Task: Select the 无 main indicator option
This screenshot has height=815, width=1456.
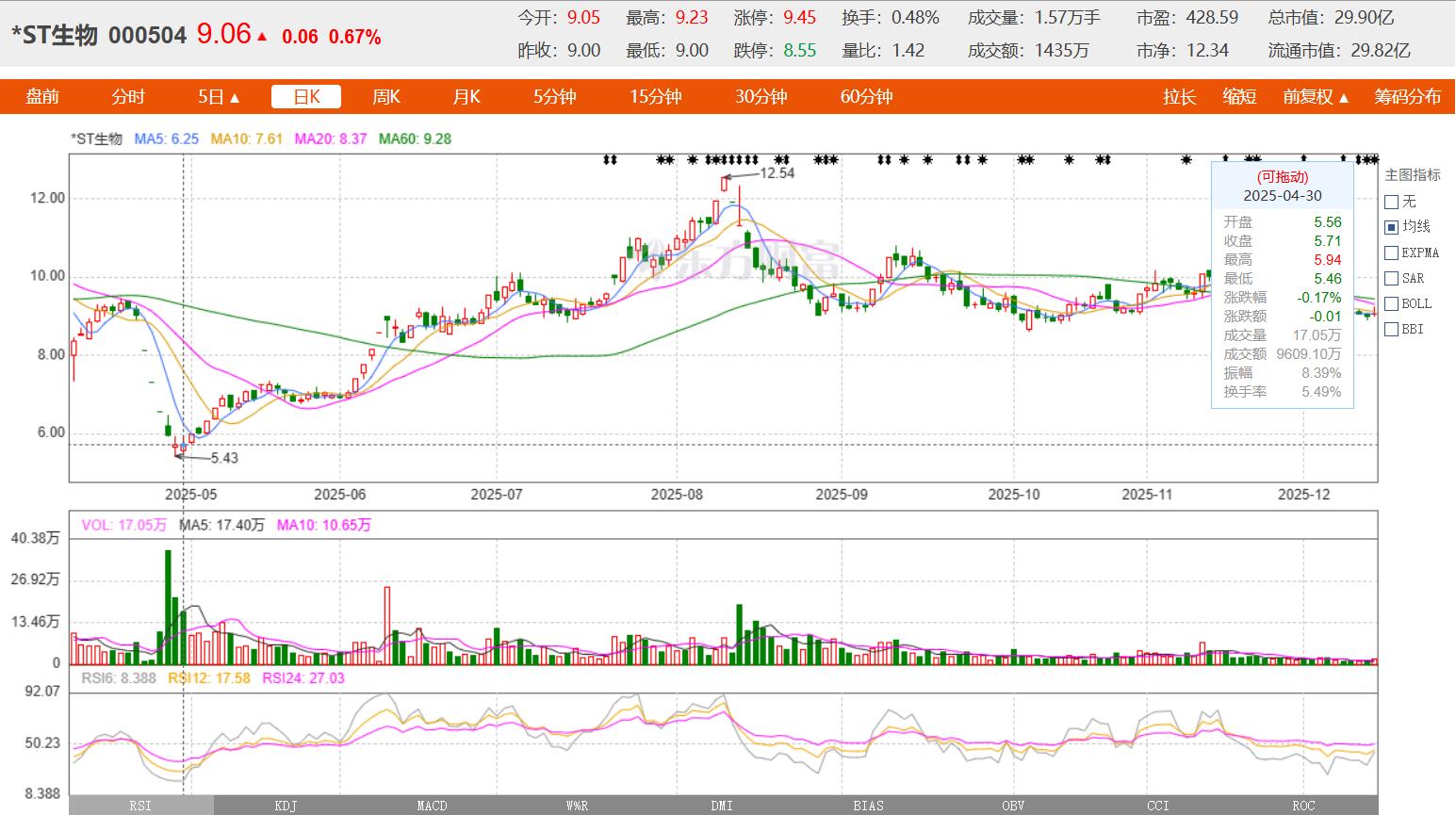Action: point(1391,202)
